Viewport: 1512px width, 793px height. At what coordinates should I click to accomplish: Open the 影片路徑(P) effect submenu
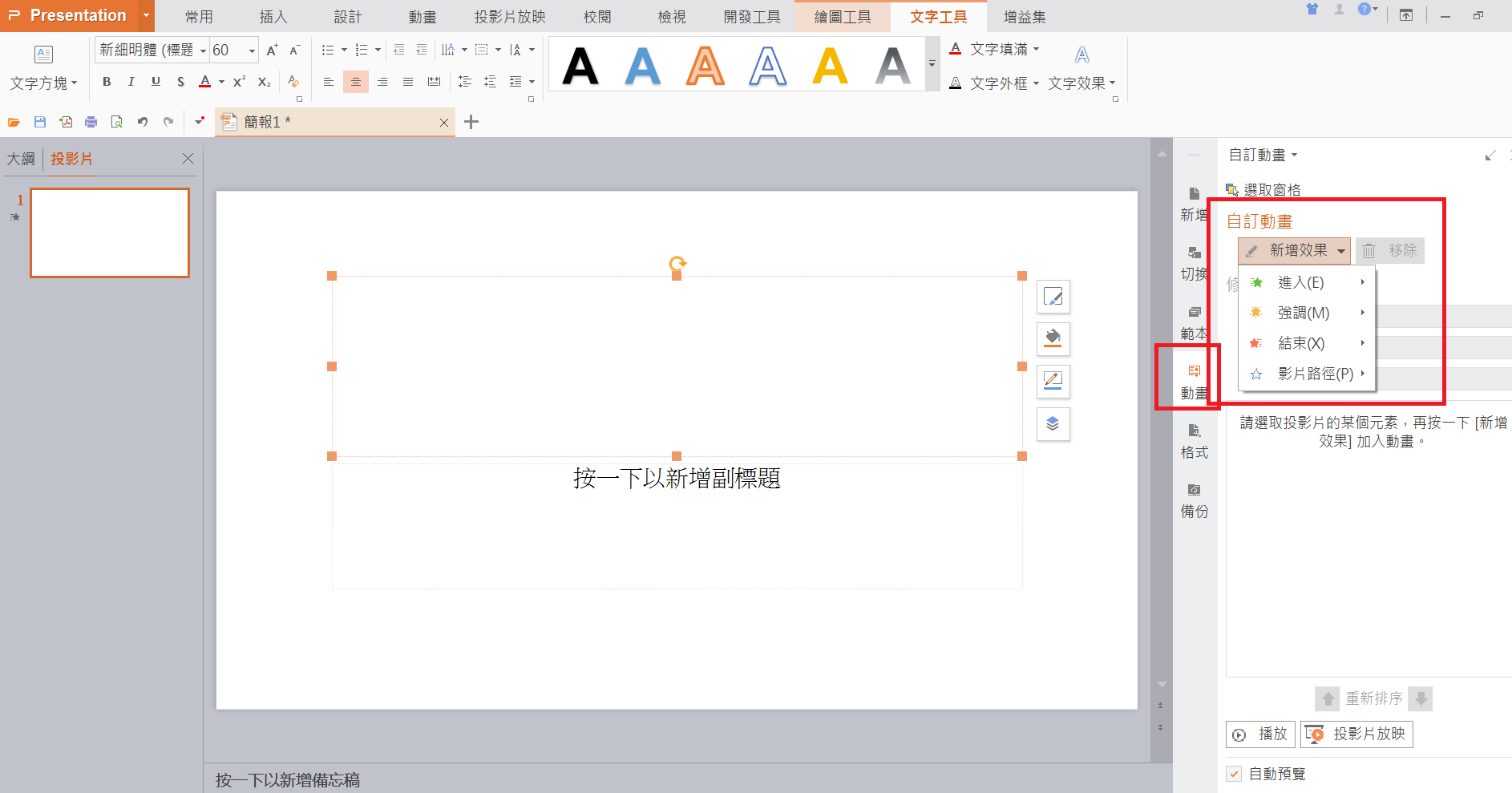(x=1307, y=374)
